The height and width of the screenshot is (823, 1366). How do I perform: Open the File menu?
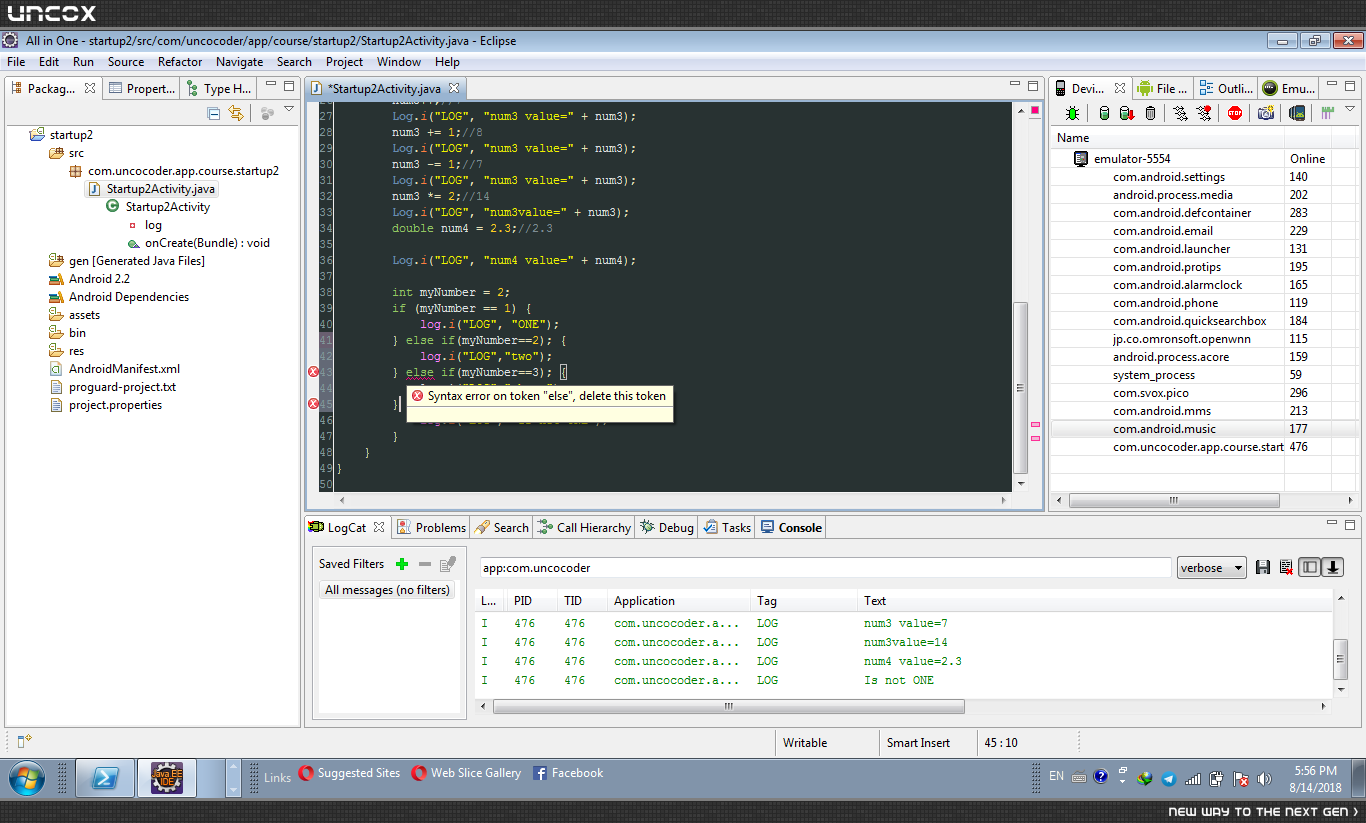pos(16,61)
